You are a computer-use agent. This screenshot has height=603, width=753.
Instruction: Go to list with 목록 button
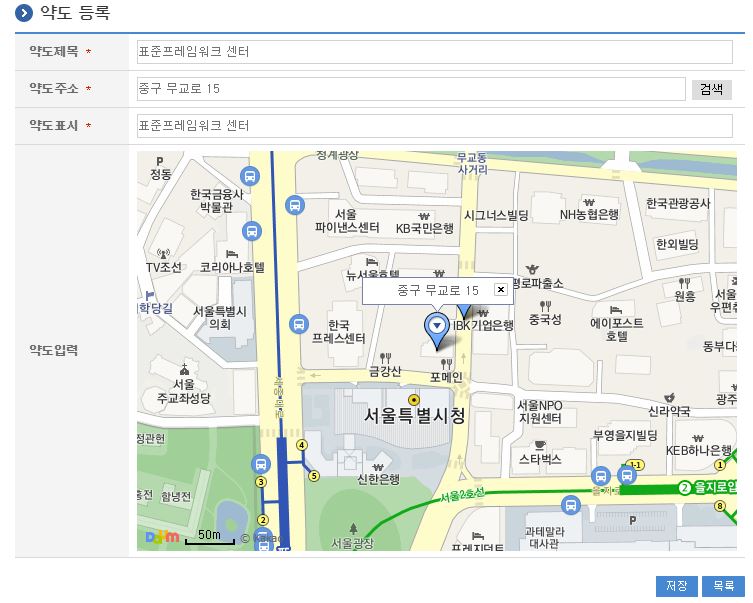(723, 585)
